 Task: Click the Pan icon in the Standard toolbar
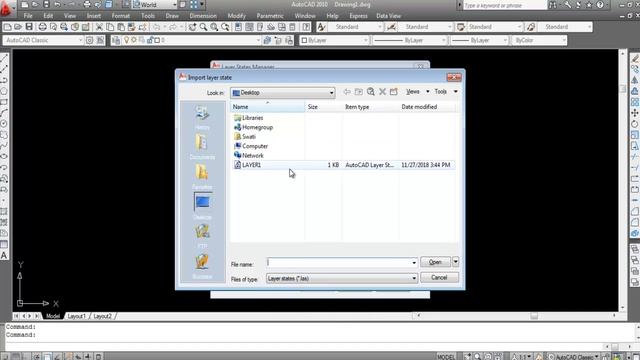(192, 27)
